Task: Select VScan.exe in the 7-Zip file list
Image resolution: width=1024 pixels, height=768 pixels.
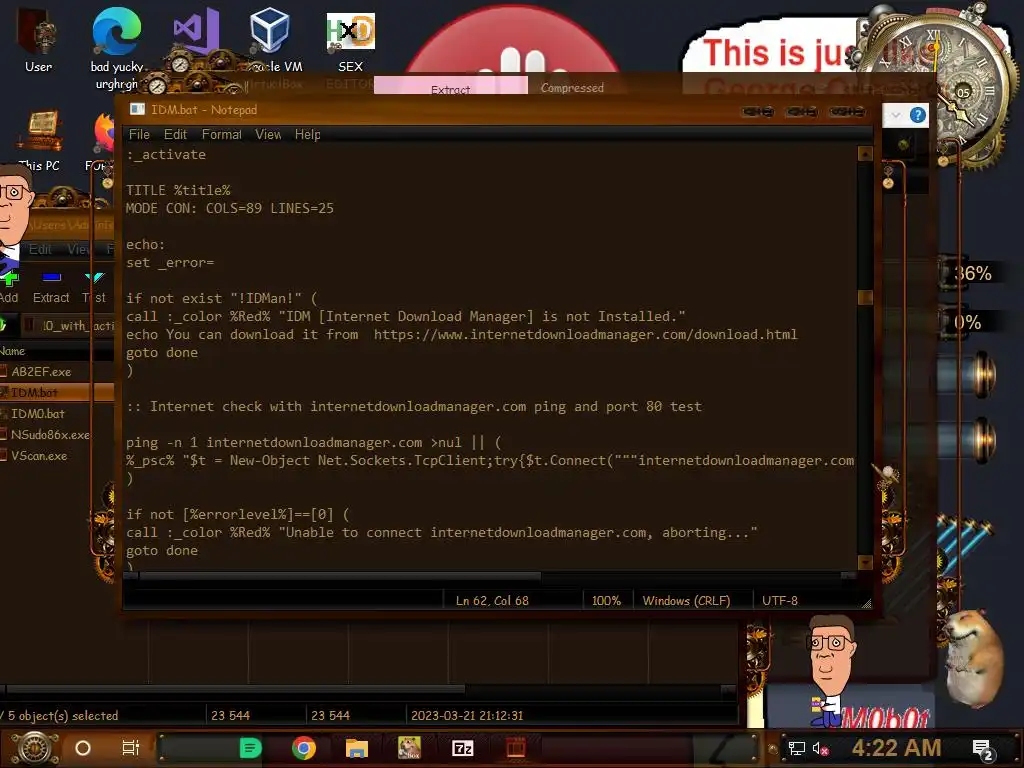Action: point(39,456)
